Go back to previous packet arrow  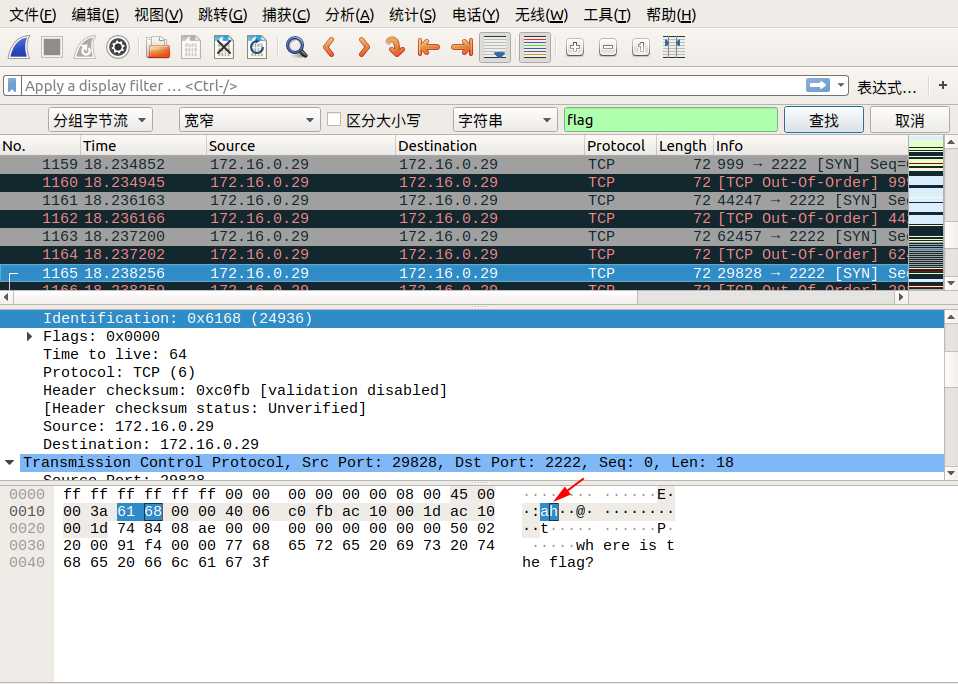click(x=329, y=47)
